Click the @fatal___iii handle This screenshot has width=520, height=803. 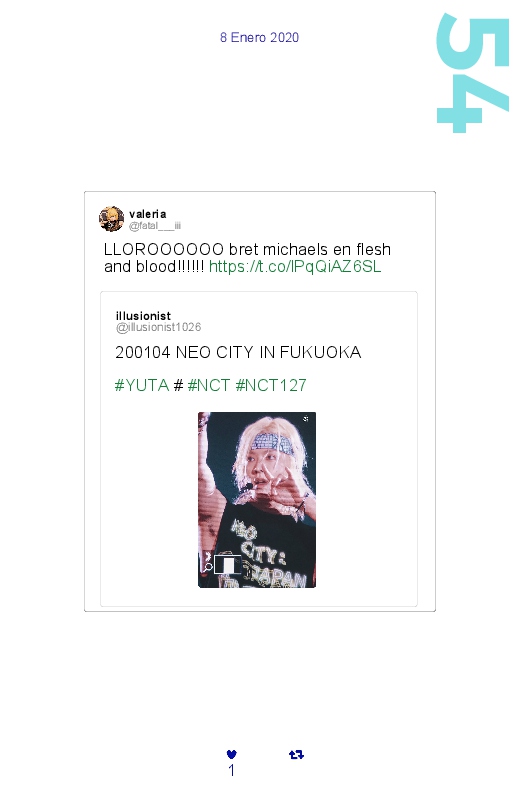pos(155,225)
